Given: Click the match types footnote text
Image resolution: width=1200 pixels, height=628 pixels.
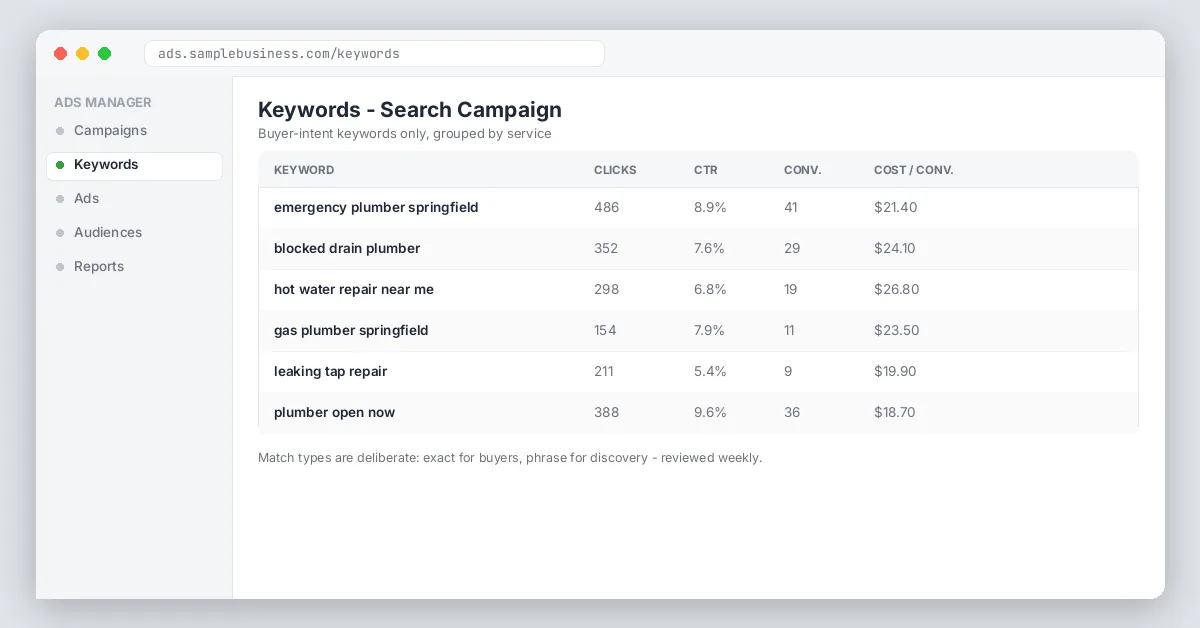Looking at the screenshot, I should point(510,458).
